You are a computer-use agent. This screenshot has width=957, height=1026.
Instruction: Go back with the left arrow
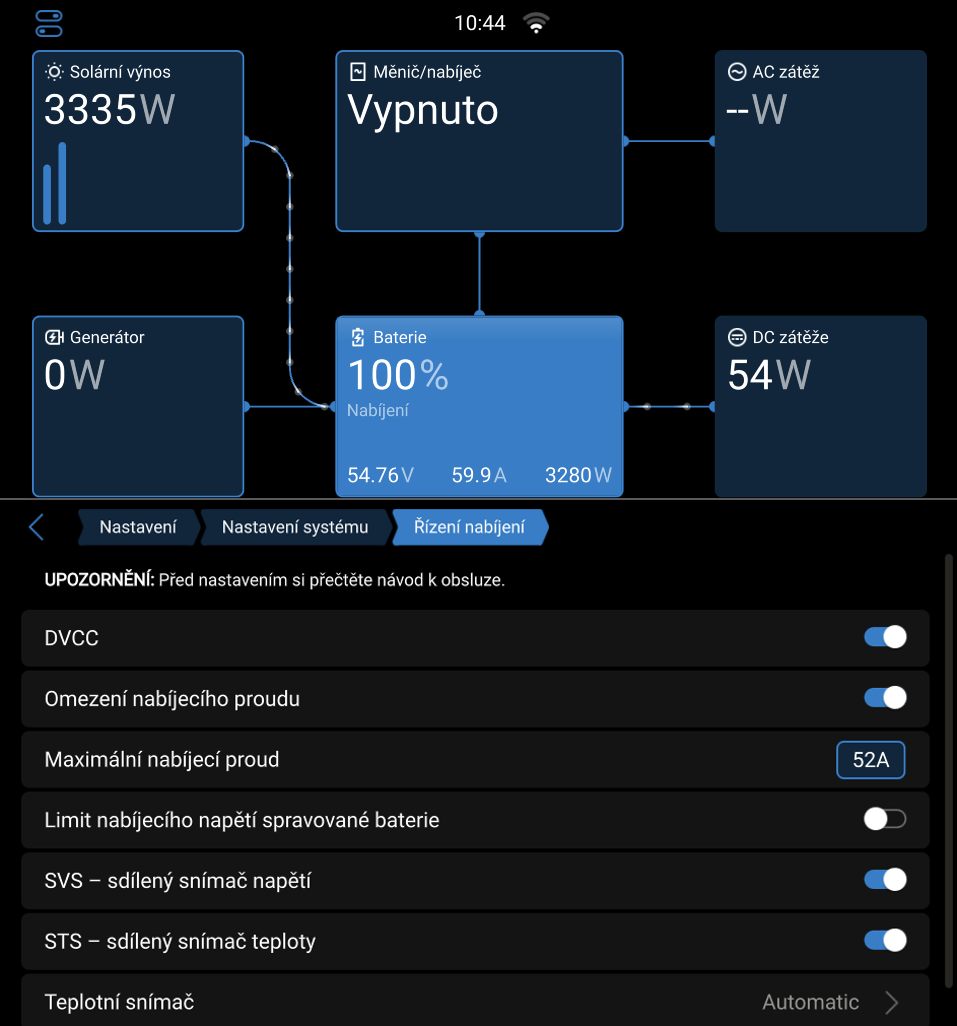tap(37, 527)
